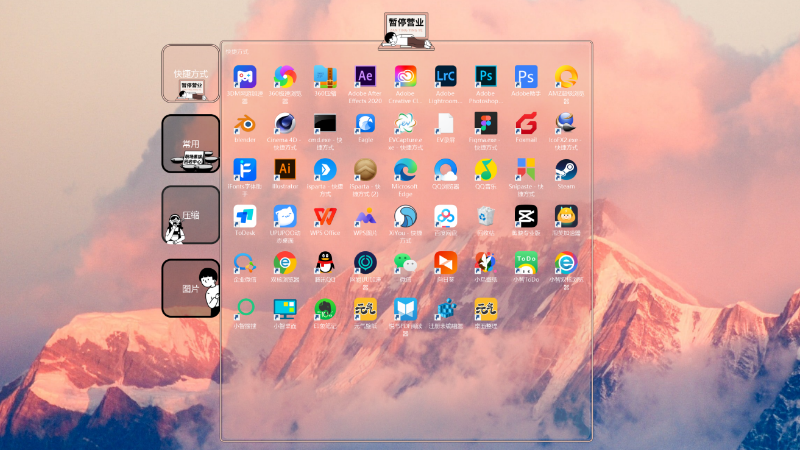Open the 图片 category tab
This screenshot has height=450, width=800.
[190, 288]
